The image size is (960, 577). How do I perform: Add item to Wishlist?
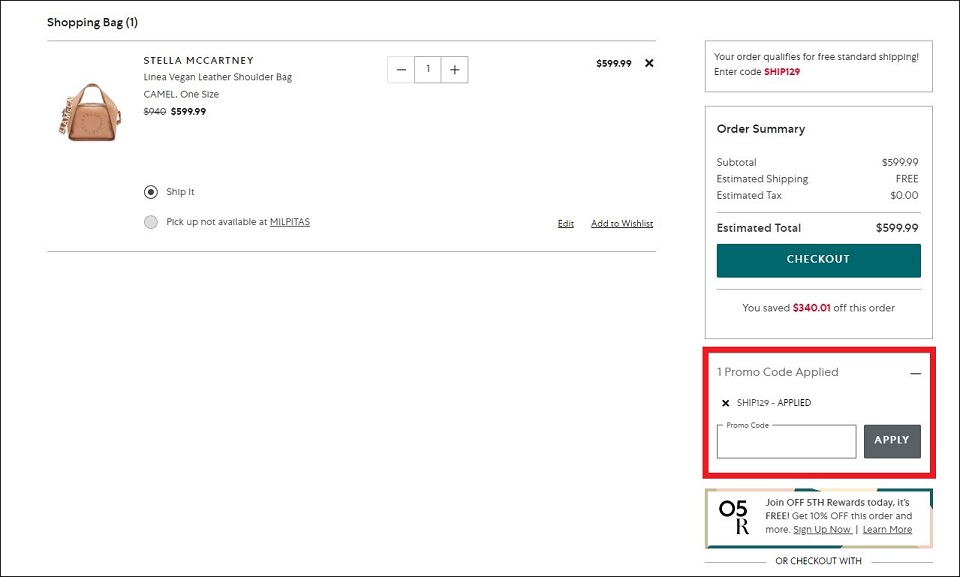coord(622,224)
